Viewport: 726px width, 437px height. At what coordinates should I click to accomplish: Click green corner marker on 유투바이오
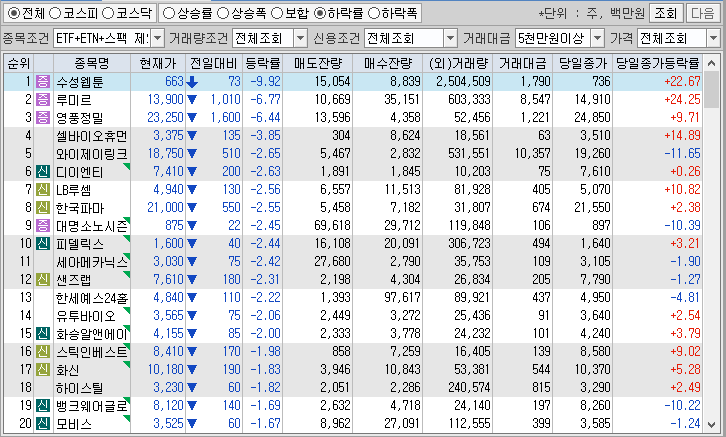coord(127,310)
